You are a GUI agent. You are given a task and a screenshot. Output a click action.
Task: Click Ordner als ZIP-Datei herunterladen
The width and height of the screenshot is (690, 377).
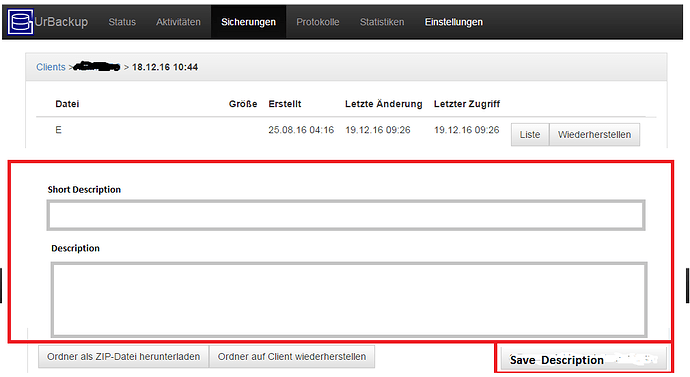pyautogui.click(x=124, y=356)
